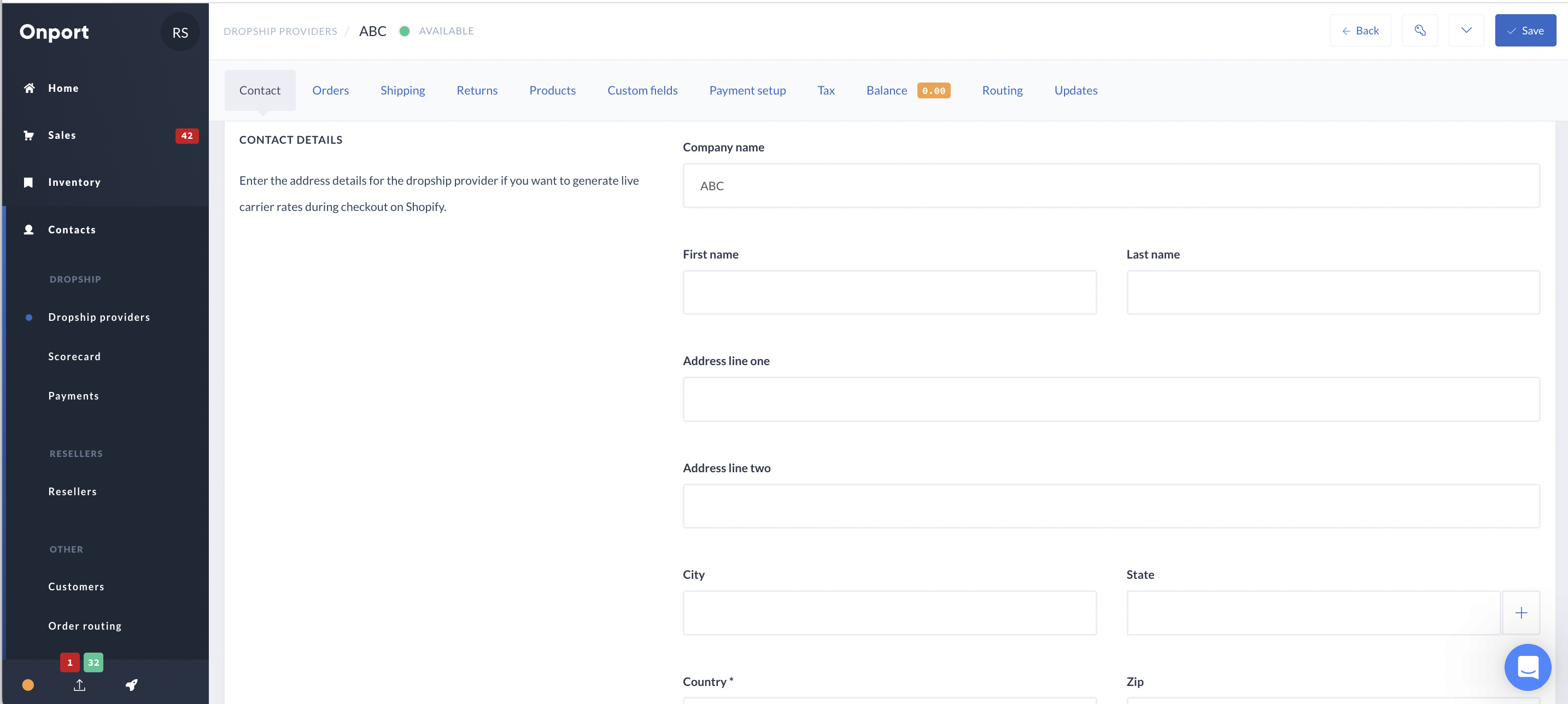
Task: Open the chat support bubble
Action: click(x=1528, y=667)
